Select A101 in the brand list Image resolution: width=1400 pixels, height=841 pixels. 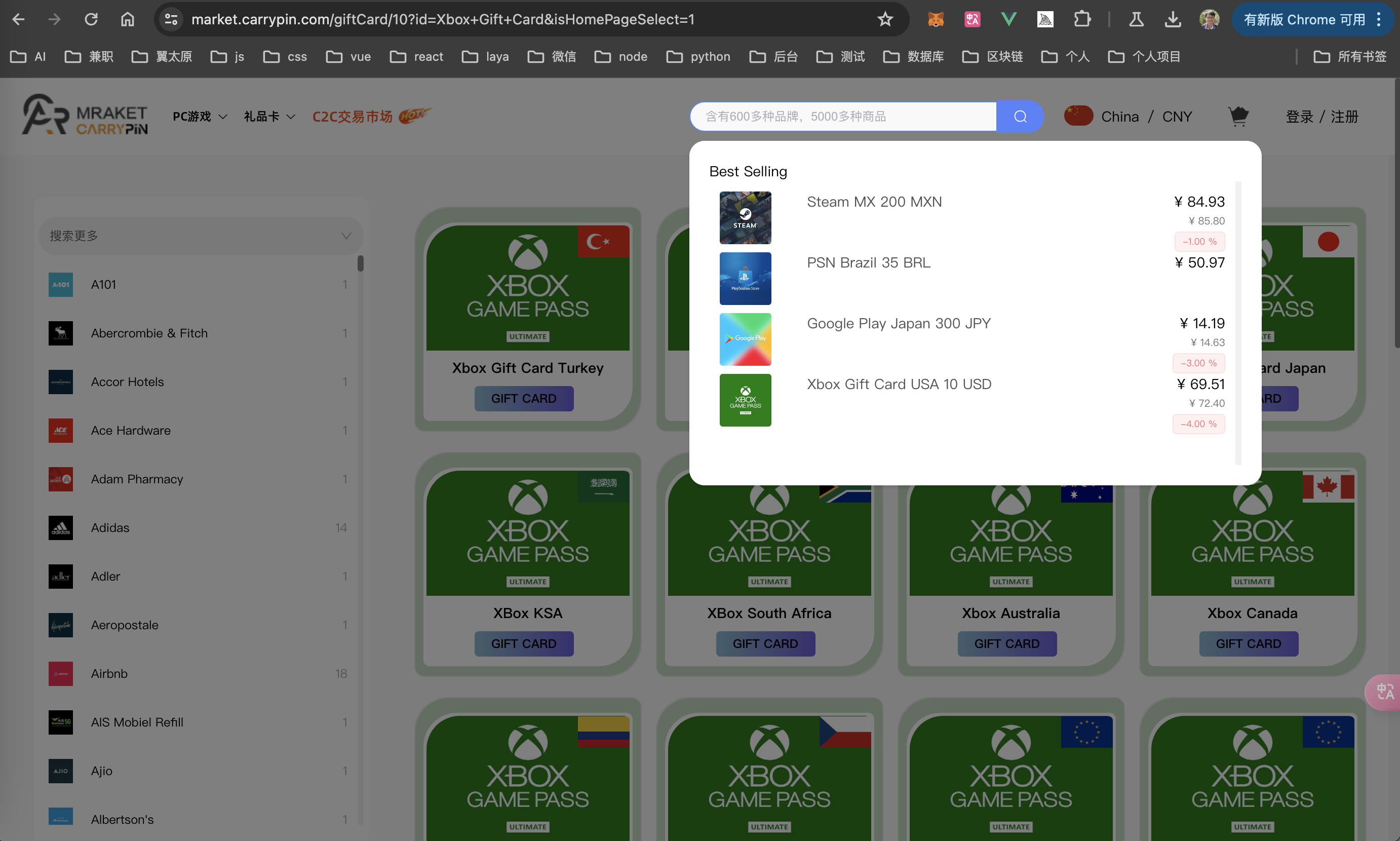(x=198, y=285)
